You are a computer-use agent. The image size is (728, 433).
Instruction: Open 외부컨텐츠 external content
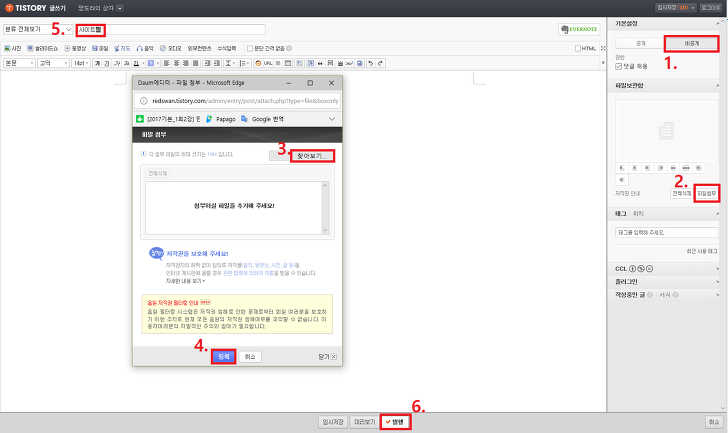(x=199, y=48)
